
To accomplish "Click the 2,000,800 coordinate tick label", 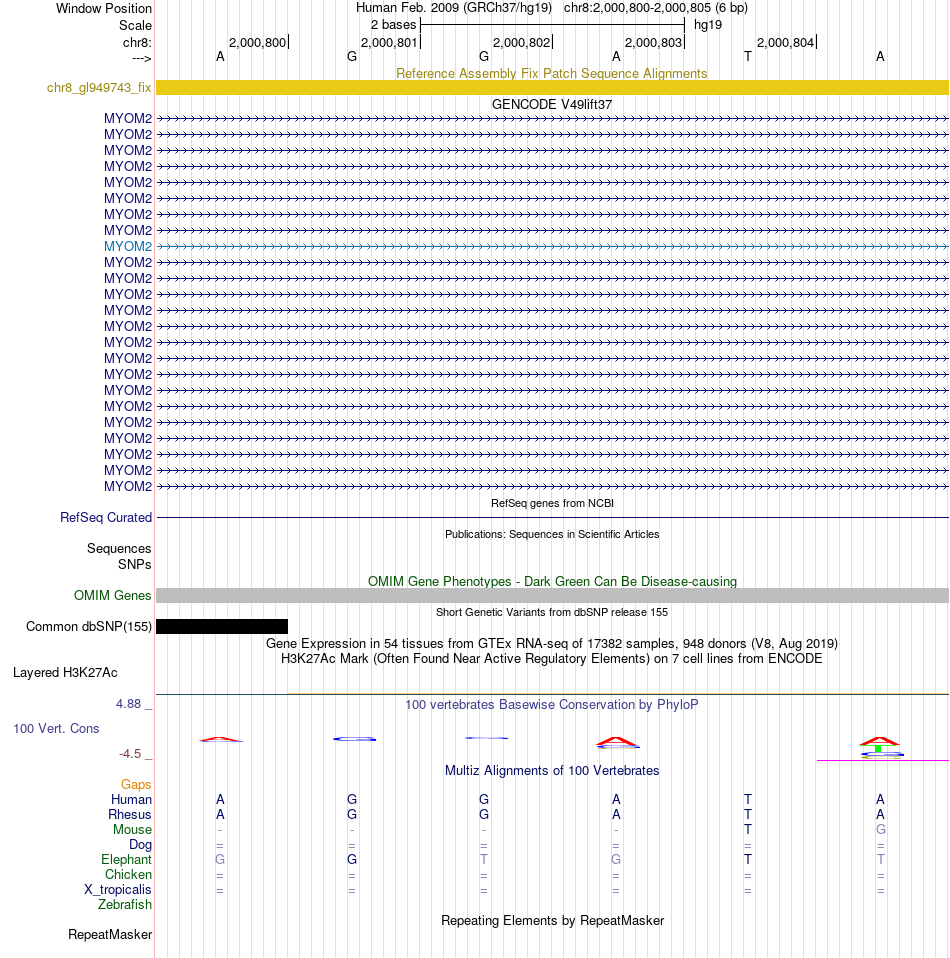I will pyautogui.click(x=257, y=43).
